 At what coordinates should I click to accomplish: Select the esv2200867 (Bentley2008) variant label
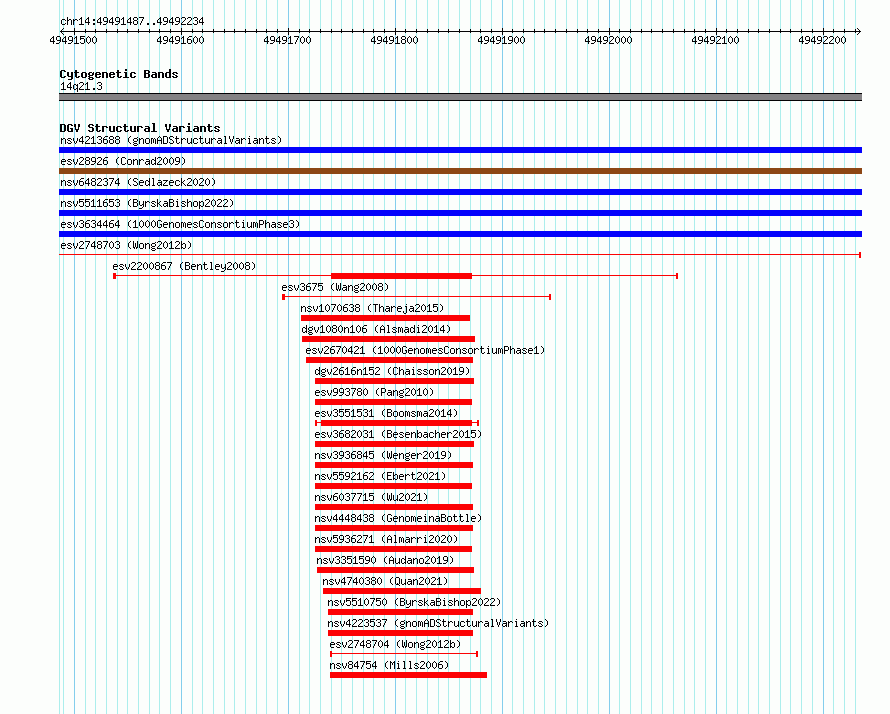[184, 266]
